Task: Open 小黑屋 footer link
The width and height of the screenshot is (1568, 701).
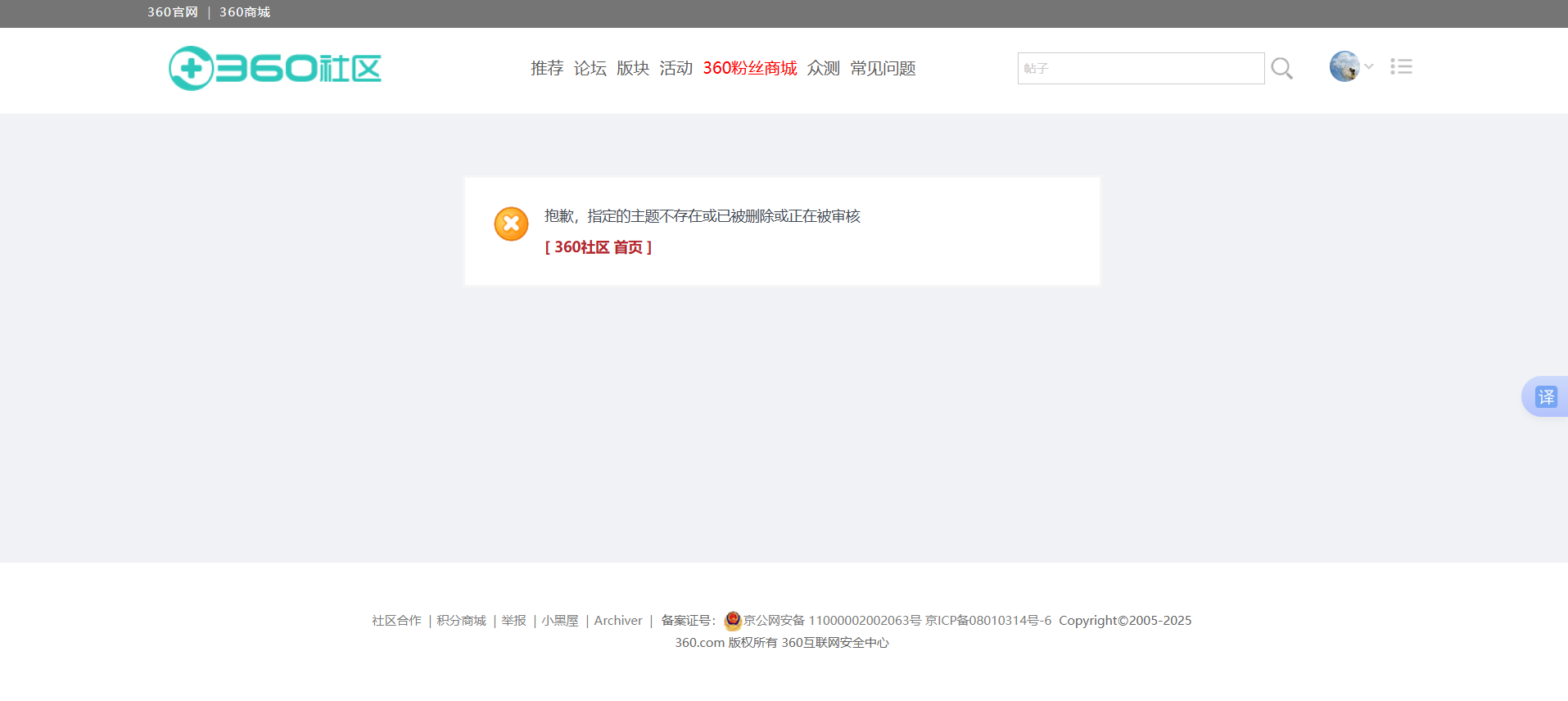Action: click(x=560, y=621)
